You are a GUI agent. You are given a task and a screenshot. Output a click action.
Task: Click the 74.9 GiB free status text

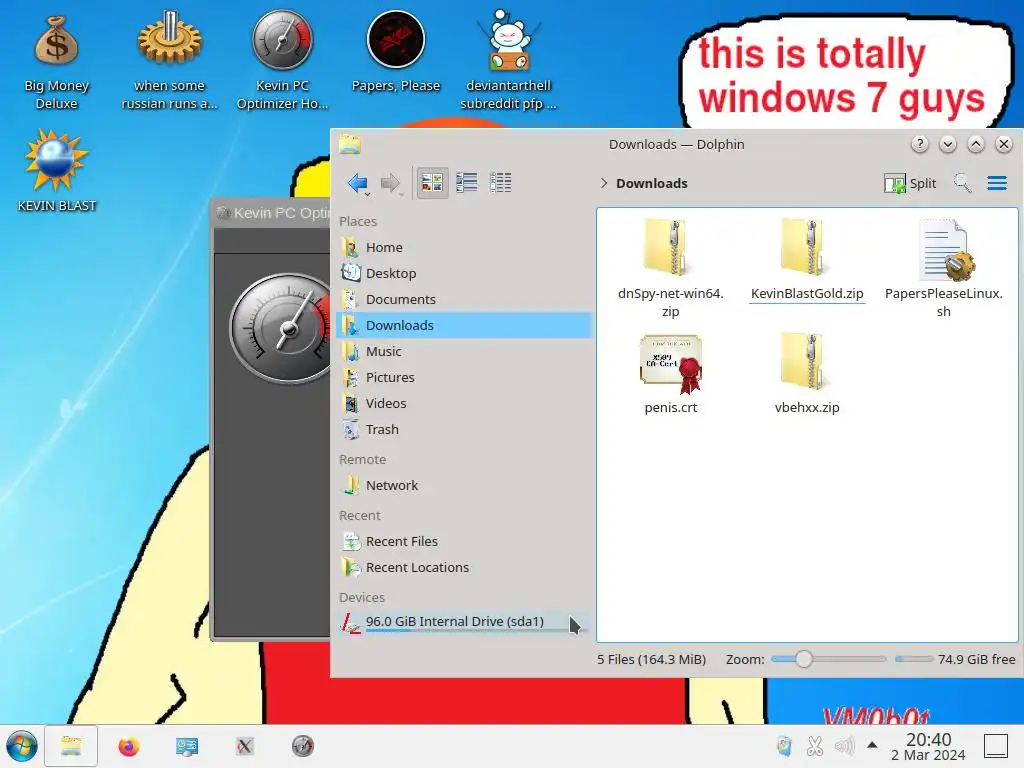[976, 660]
